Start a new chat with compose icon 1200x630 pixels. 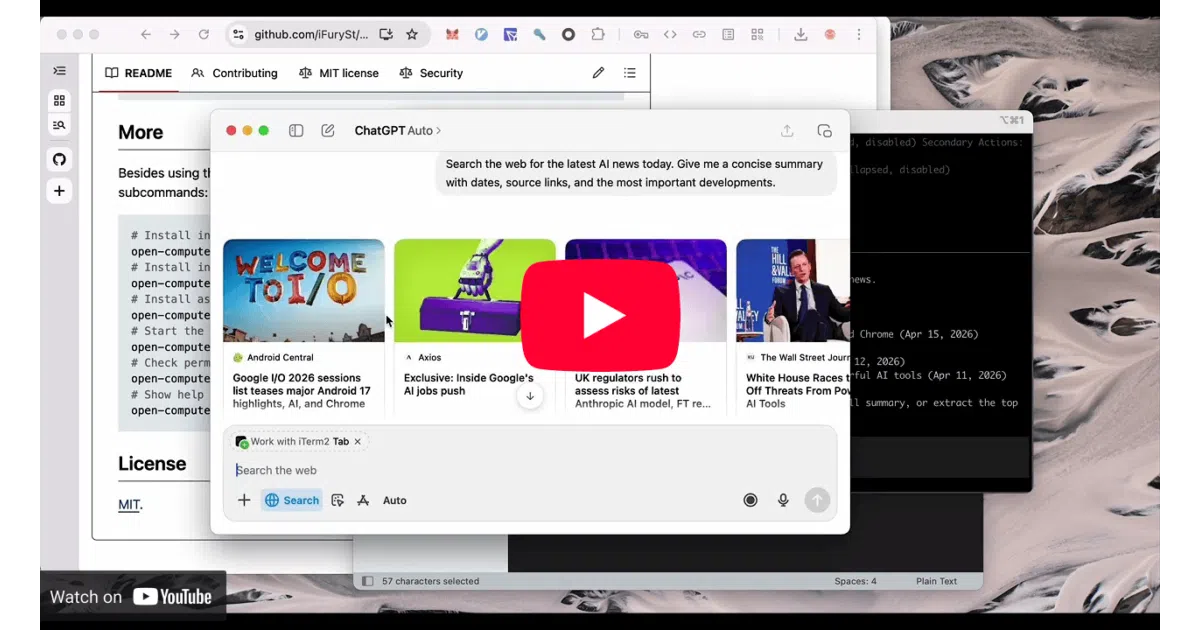point(328,131)
